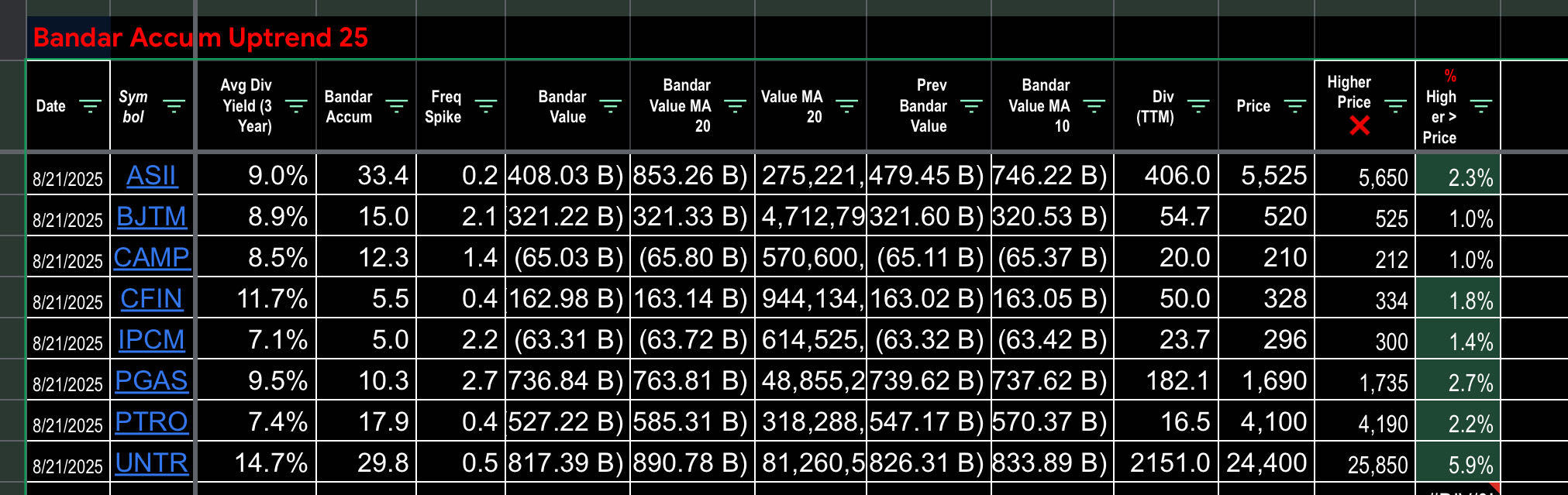Select the green 5.9% cell

[1458, 462]
